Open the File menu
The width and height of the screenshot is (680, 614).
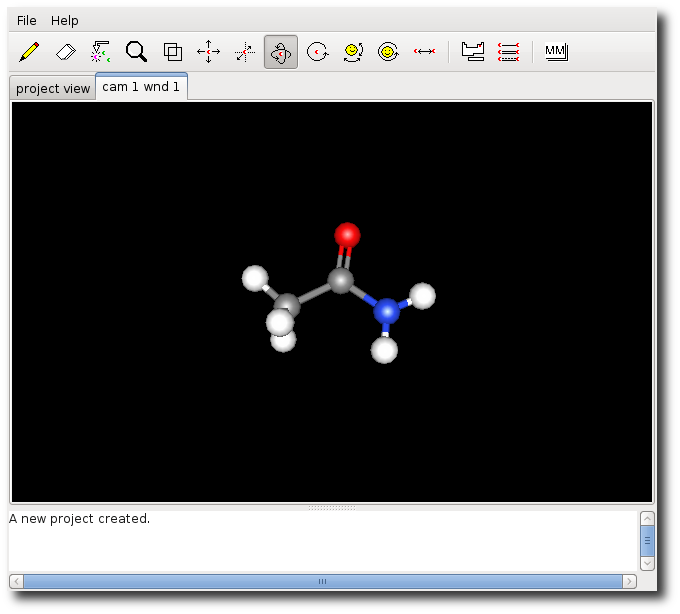click(x=26, y=20)
